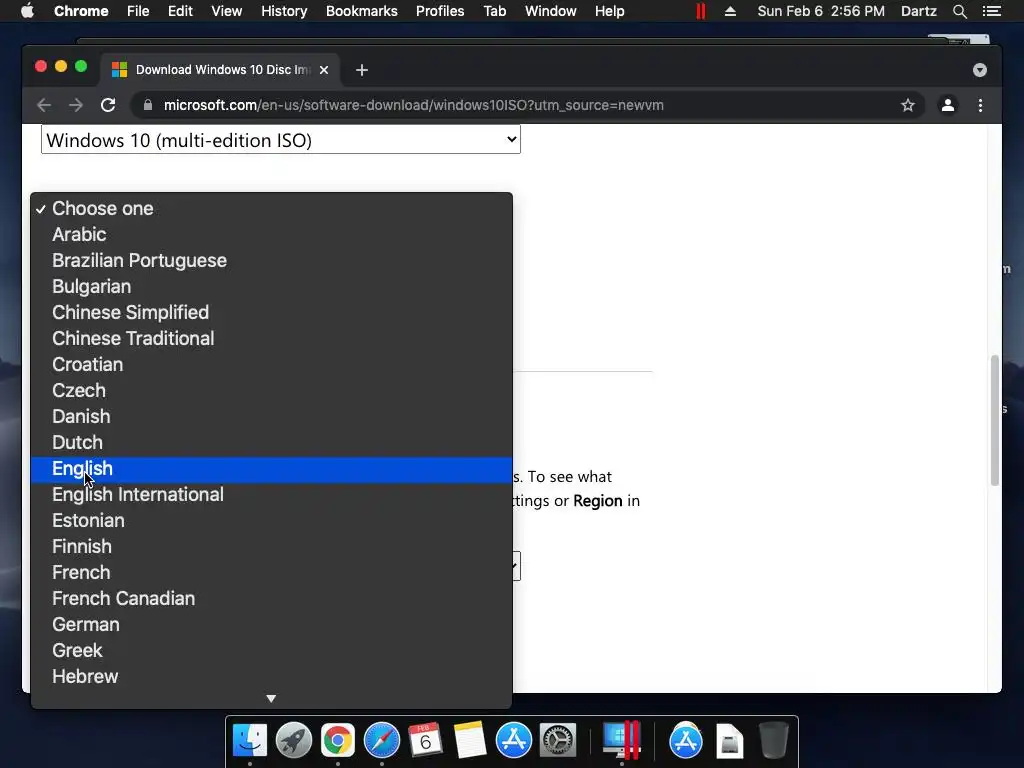Go forward one page in Chrome

[76, 105]
